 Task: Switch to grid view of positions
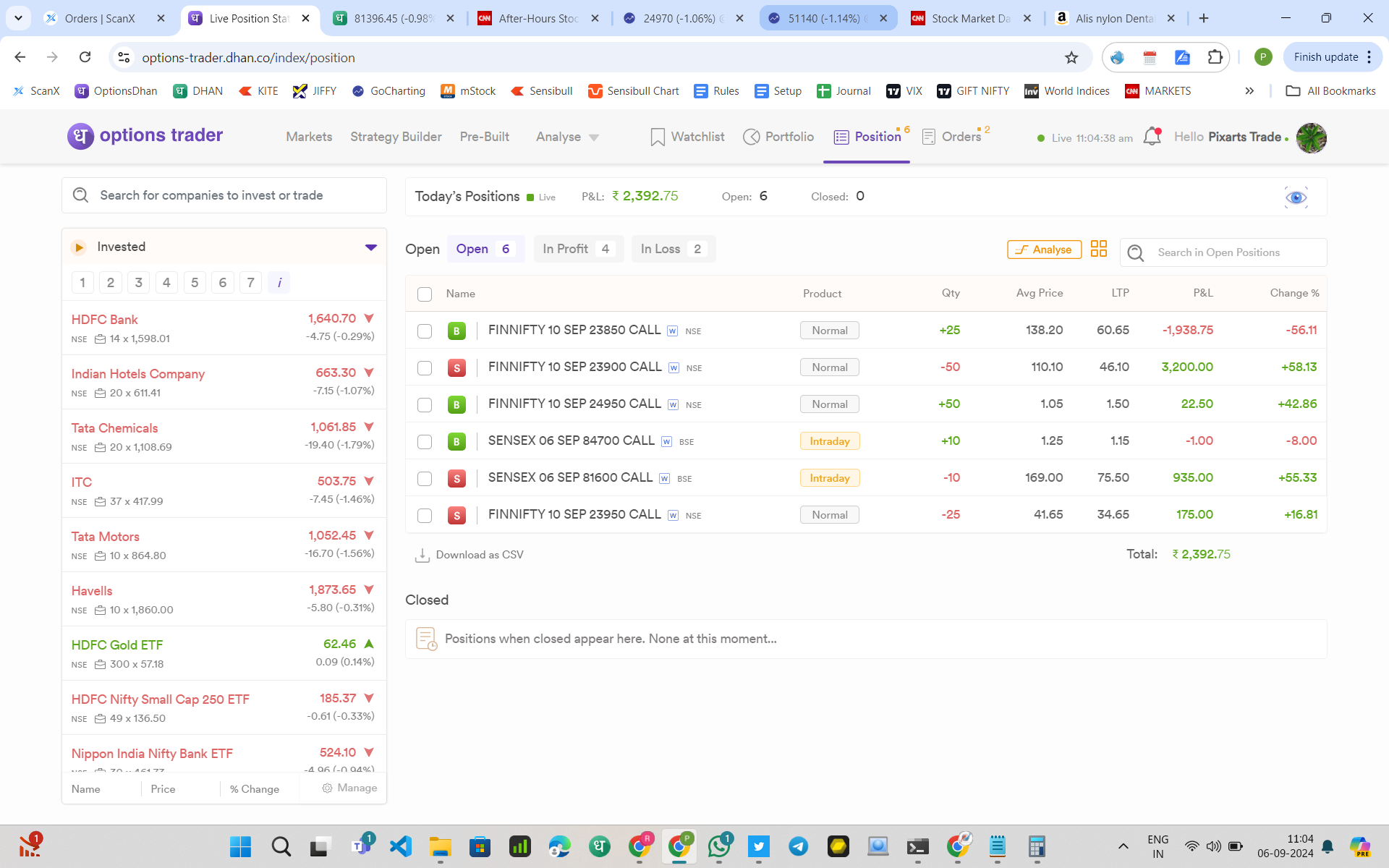point(1099,249)
